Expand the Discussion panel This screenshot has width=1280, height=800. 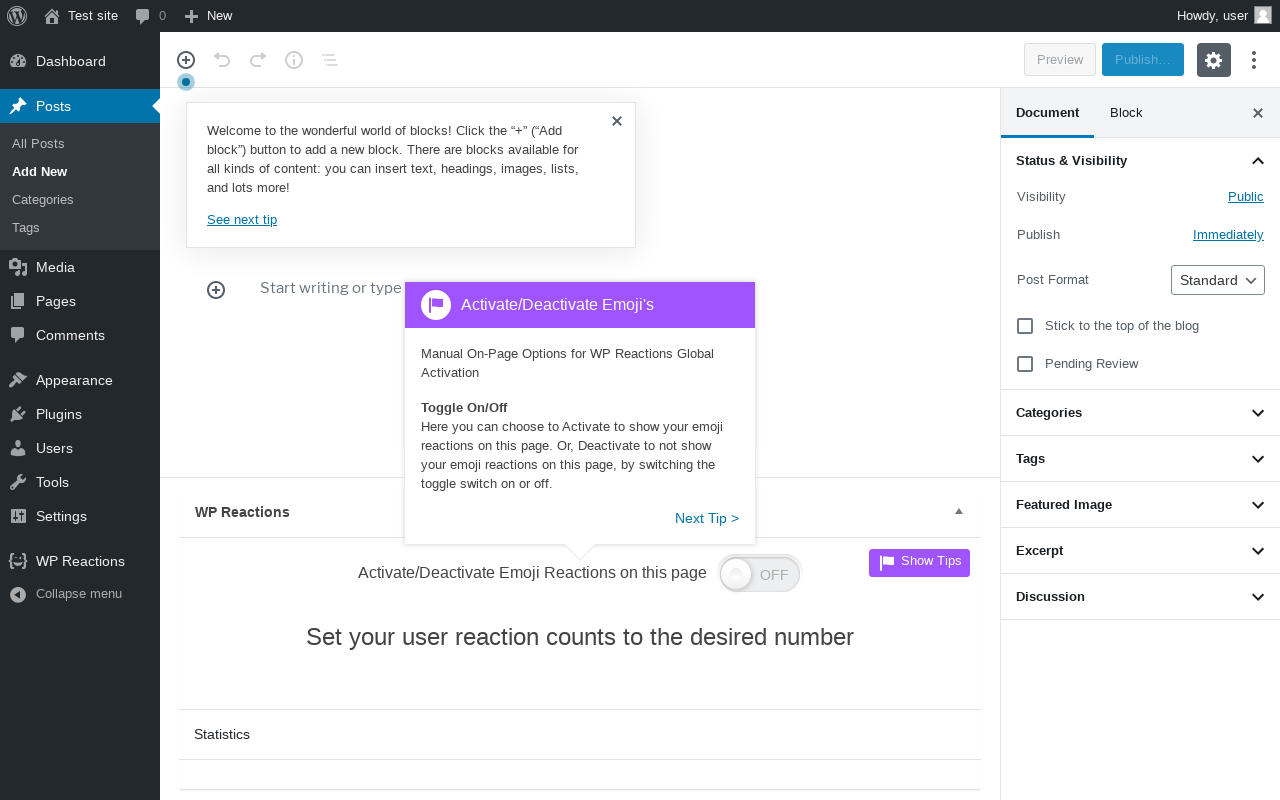click(1140, 597)
